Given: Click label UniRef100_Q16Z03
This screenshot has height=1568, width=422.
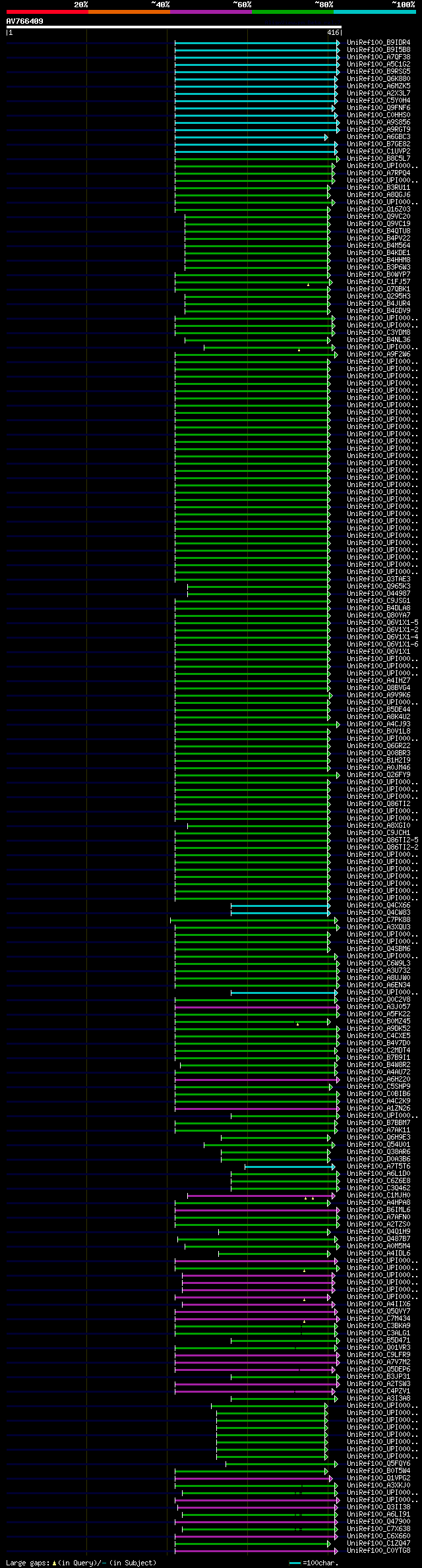Looking at the screenshot, I should click(x=378, y=210).
